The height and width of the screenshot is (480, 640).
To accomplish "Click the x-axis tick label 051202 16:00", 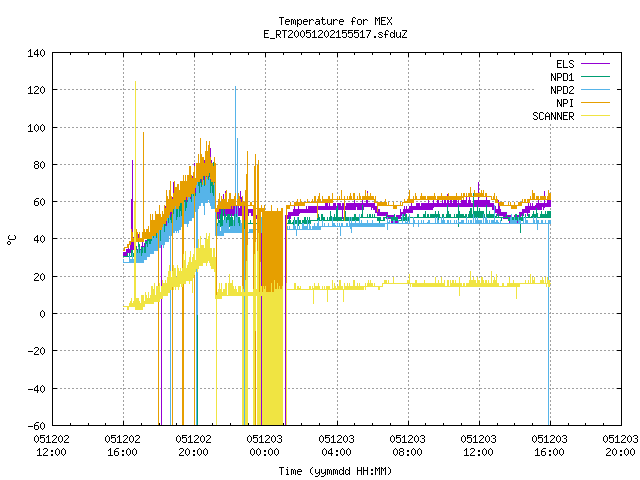I will click(122, 445).
